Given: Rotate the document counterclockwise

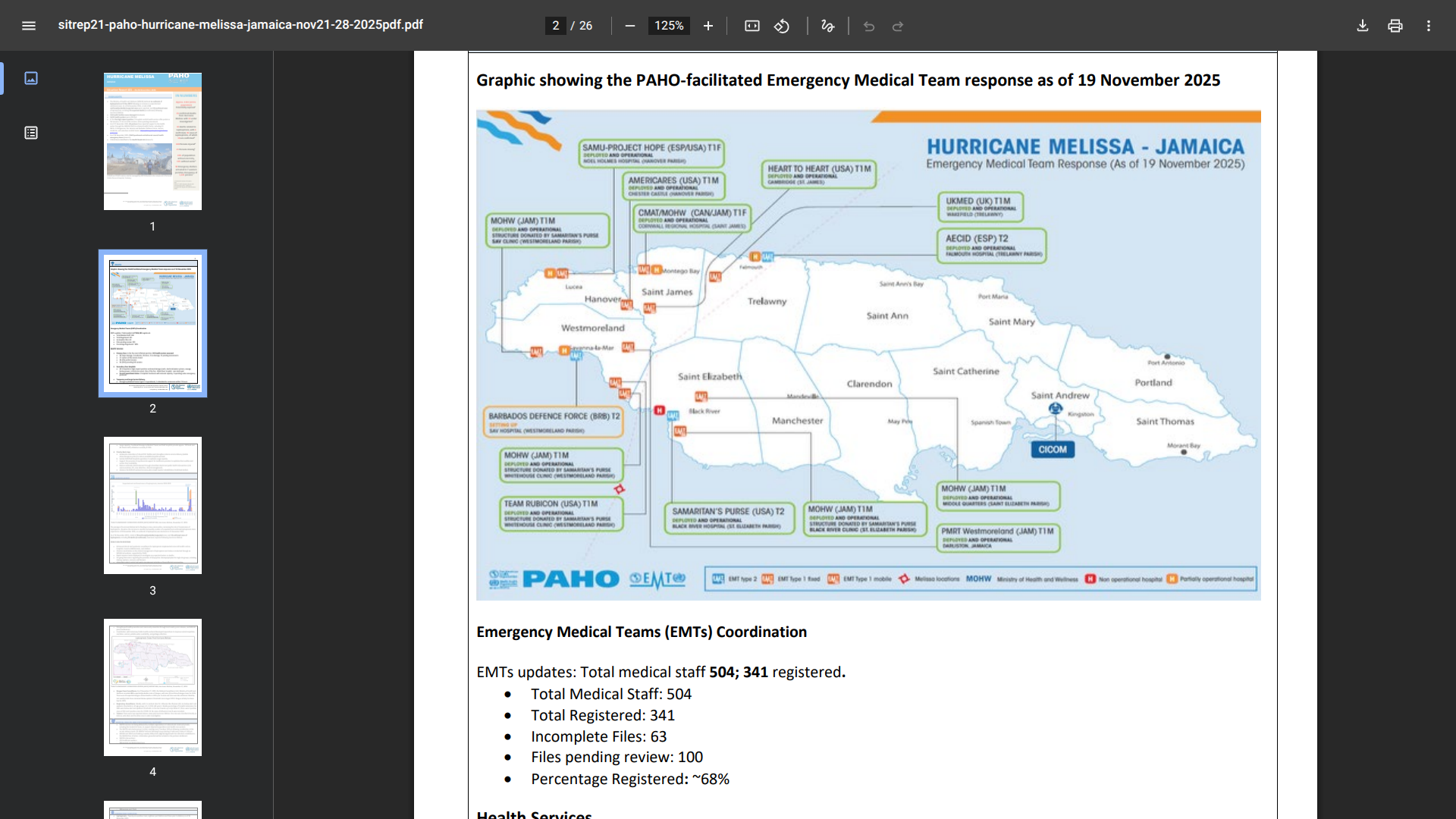Looking at the screenshot, I should [782, 26].
